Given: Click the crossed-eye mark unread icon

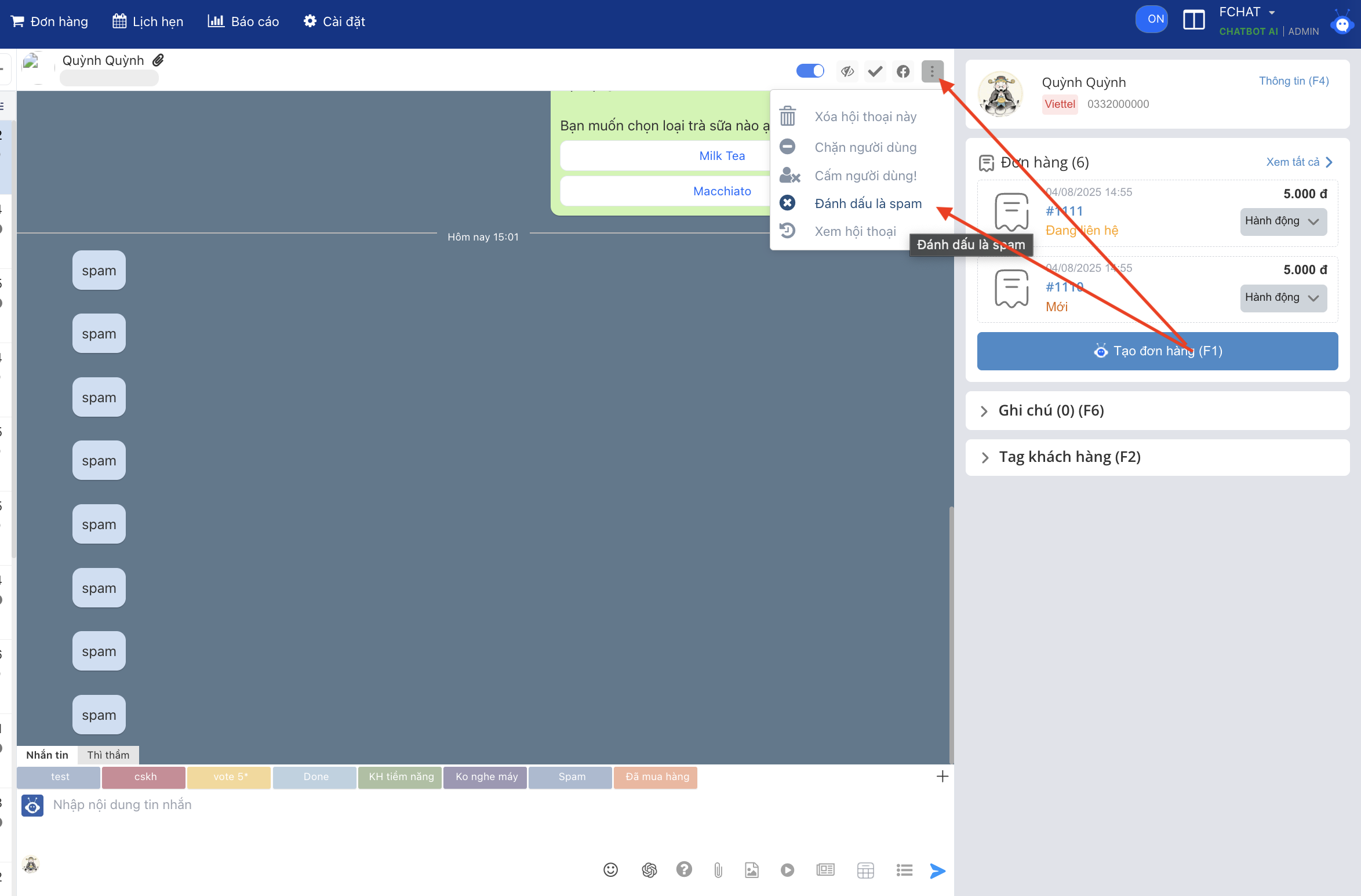Looking at the screenshot, I should tap(847, 71).
